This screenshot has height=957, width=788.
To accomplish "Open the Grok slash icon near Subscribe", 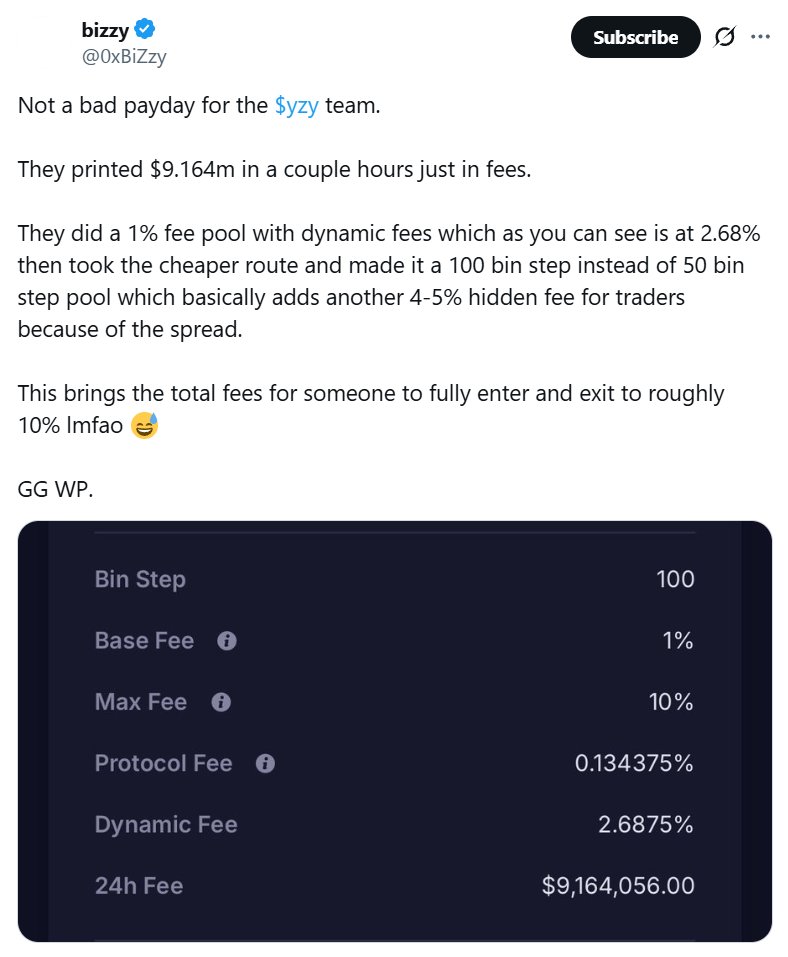I will point(725,37).
